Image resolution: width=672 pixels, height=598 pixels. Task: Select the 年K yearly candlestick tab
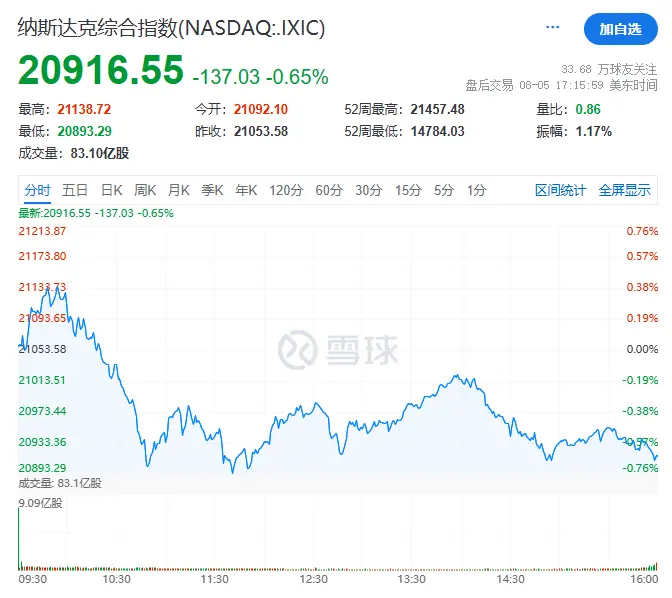[x=246, y=190]
